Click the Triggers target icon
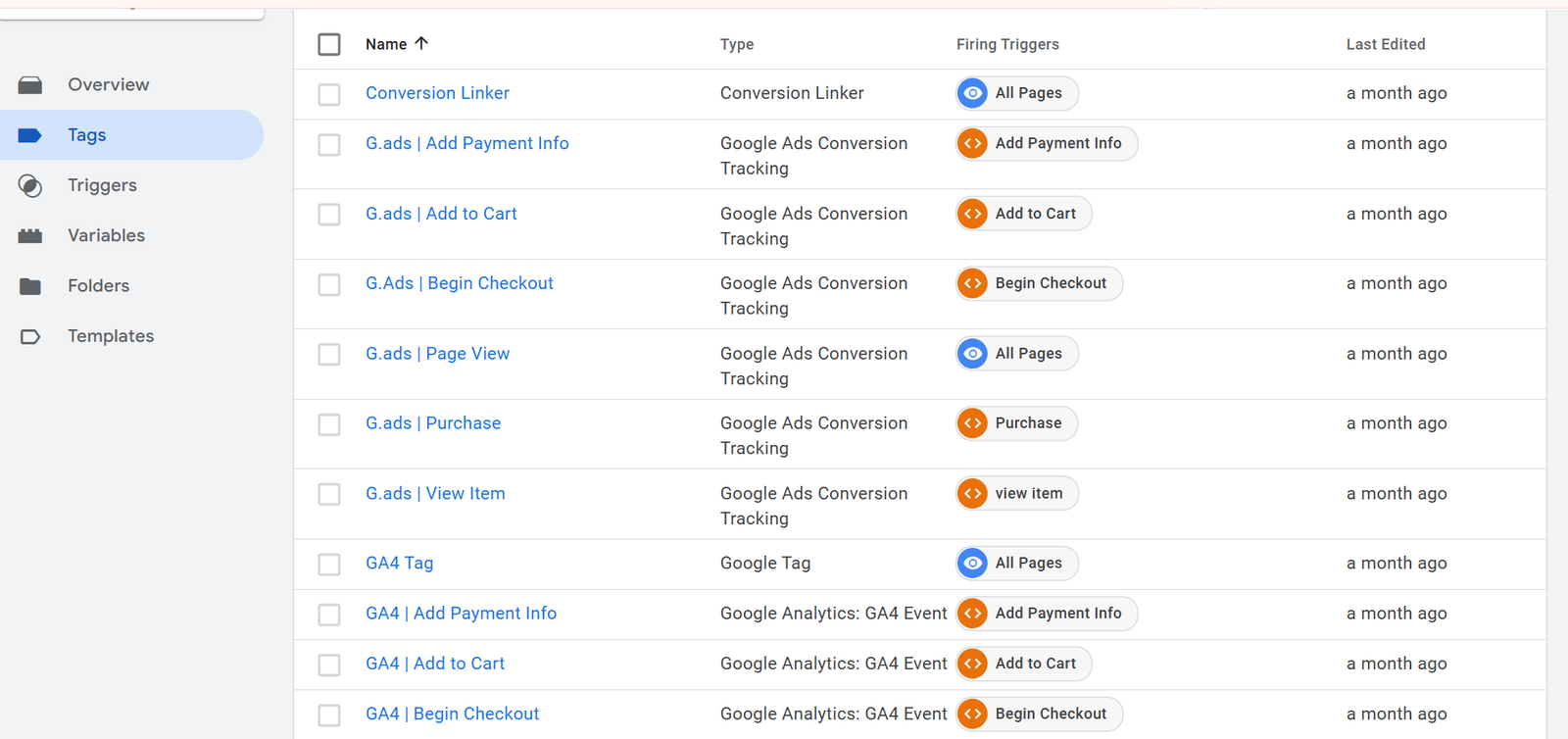This screenshot has width=1568, height=739. (30, 186)
